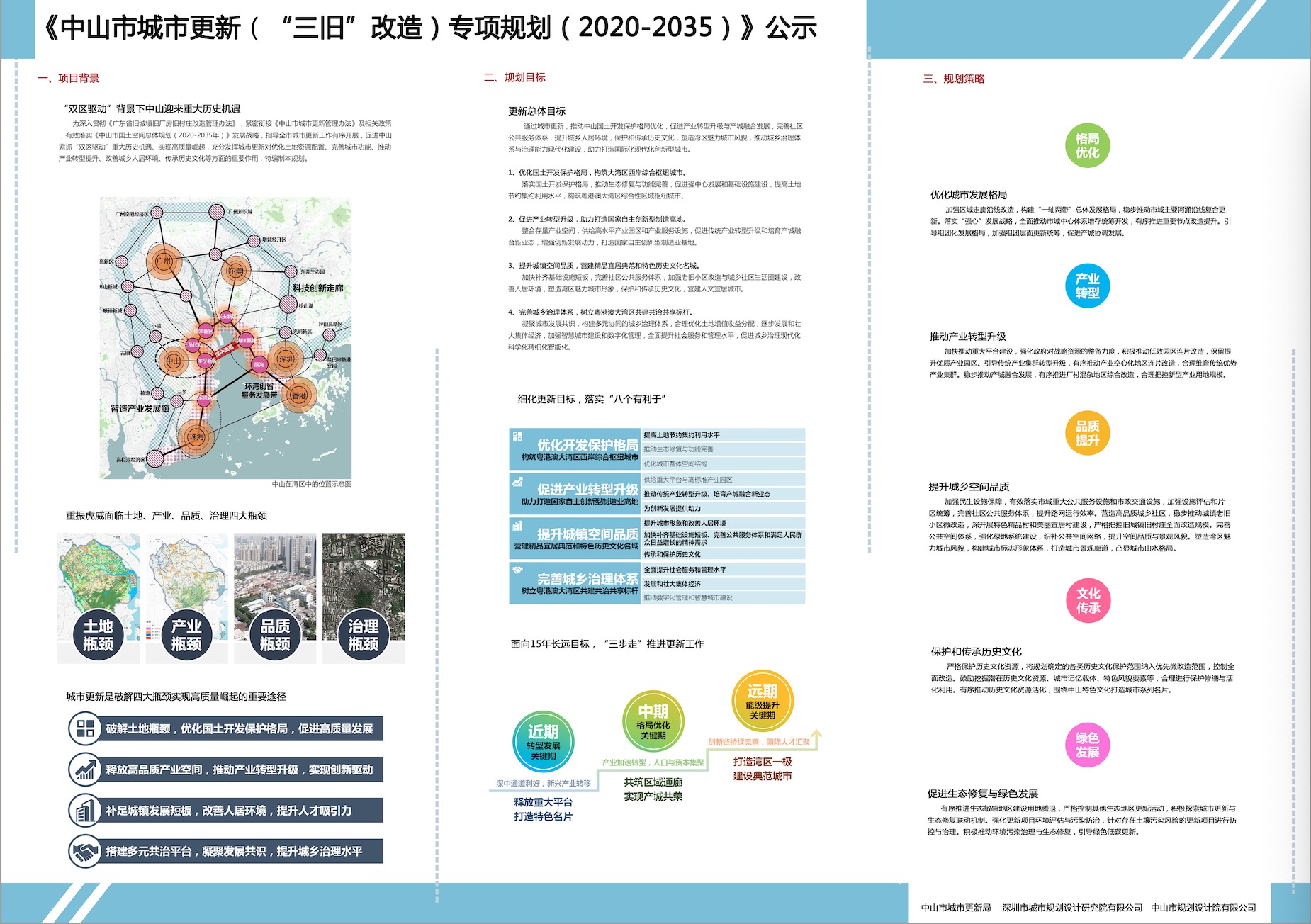Screen dimensions: 1311x924
Task: Click the heading 促进生态修复与绿色发展
Action: pos(983,794)
